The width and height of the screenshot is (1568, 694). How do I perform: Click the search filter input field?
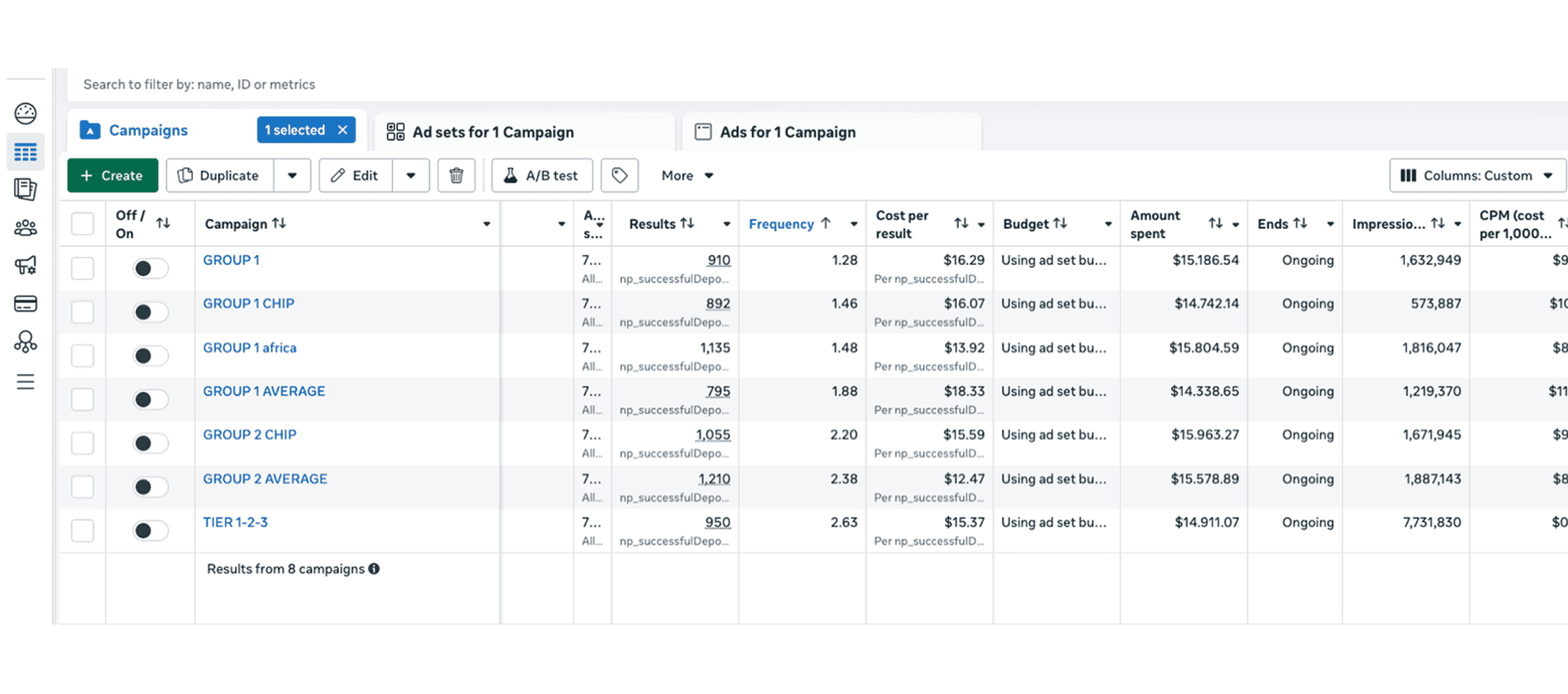click(x=486, y=85)
